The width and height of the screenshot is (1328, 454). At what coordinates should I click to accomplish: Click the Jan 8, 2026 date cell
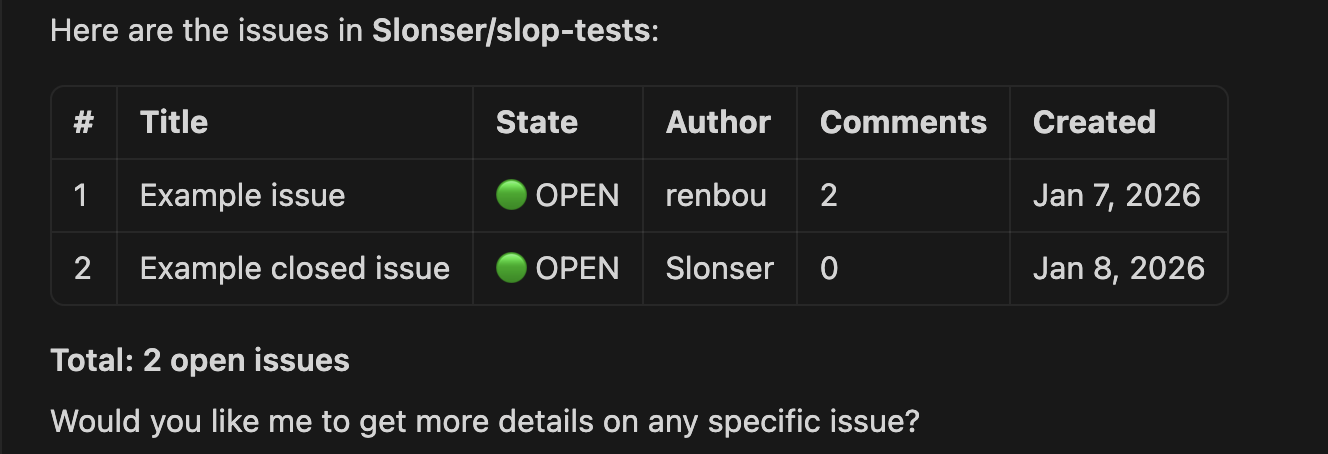(1118, 268)
